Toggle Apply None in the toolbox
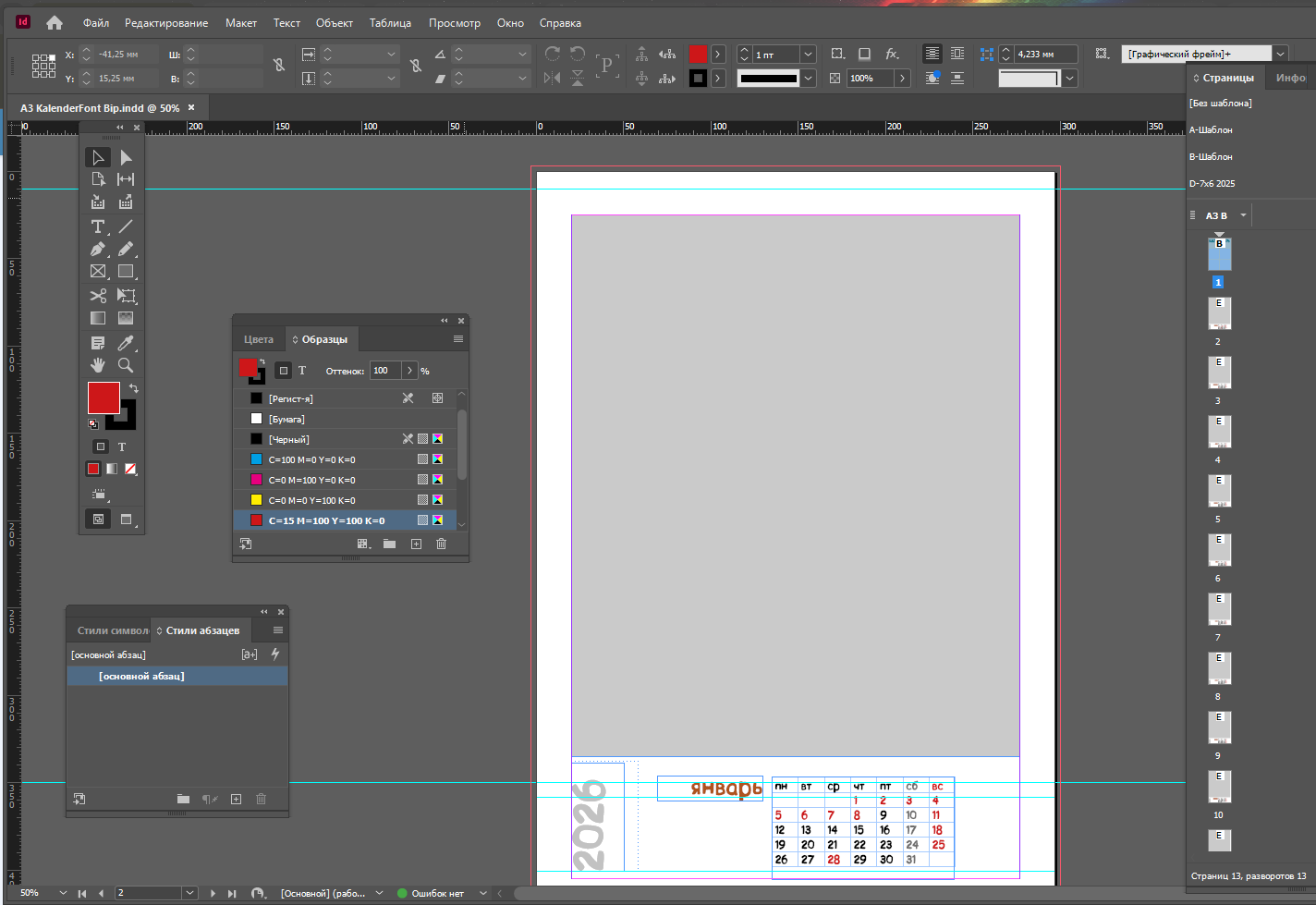 point(130,469)
